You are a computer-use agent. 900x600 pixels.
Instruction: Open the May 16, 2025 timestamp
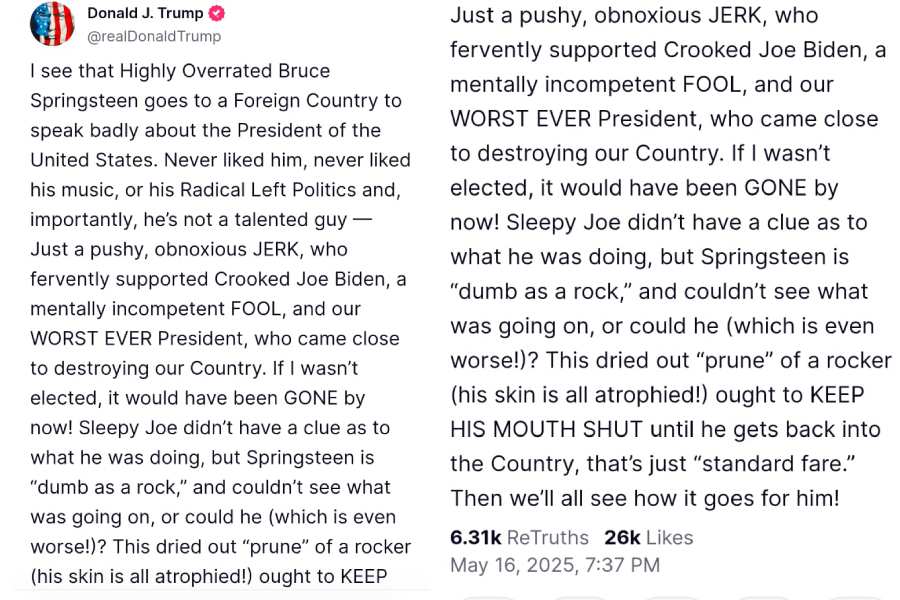coord(555,565)
